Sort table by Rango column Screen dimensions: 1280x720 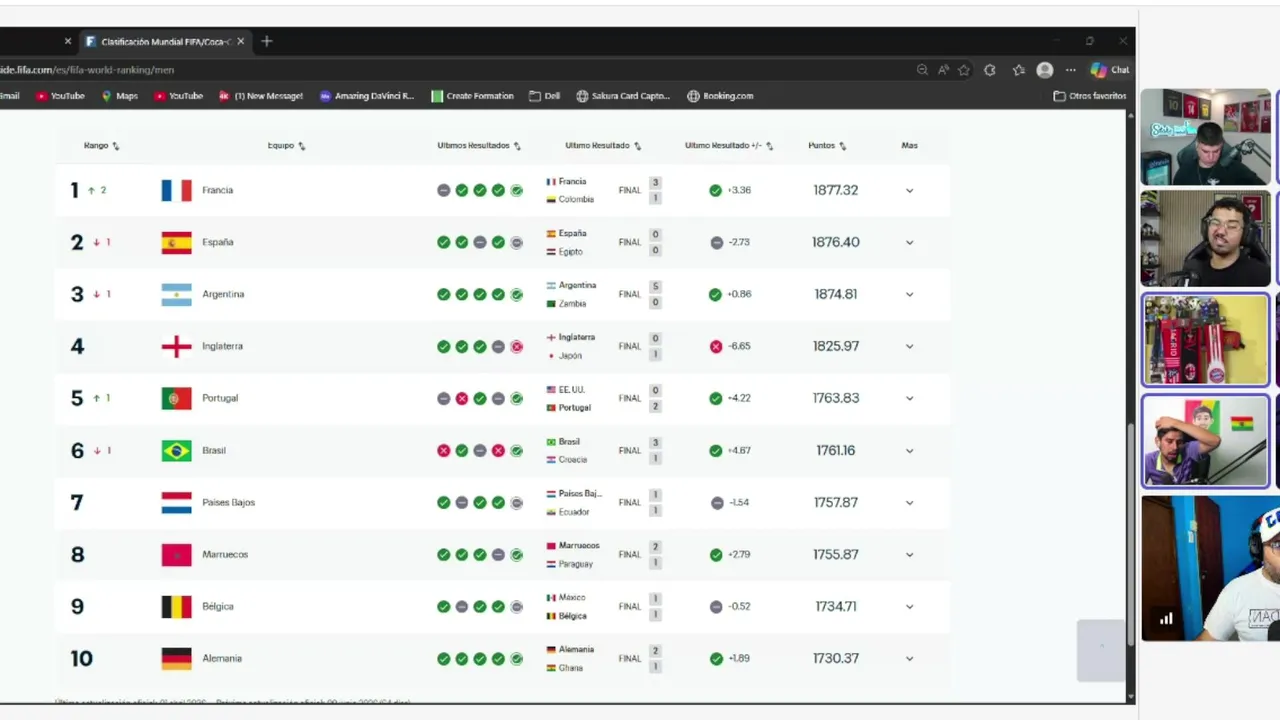[102, 146]
